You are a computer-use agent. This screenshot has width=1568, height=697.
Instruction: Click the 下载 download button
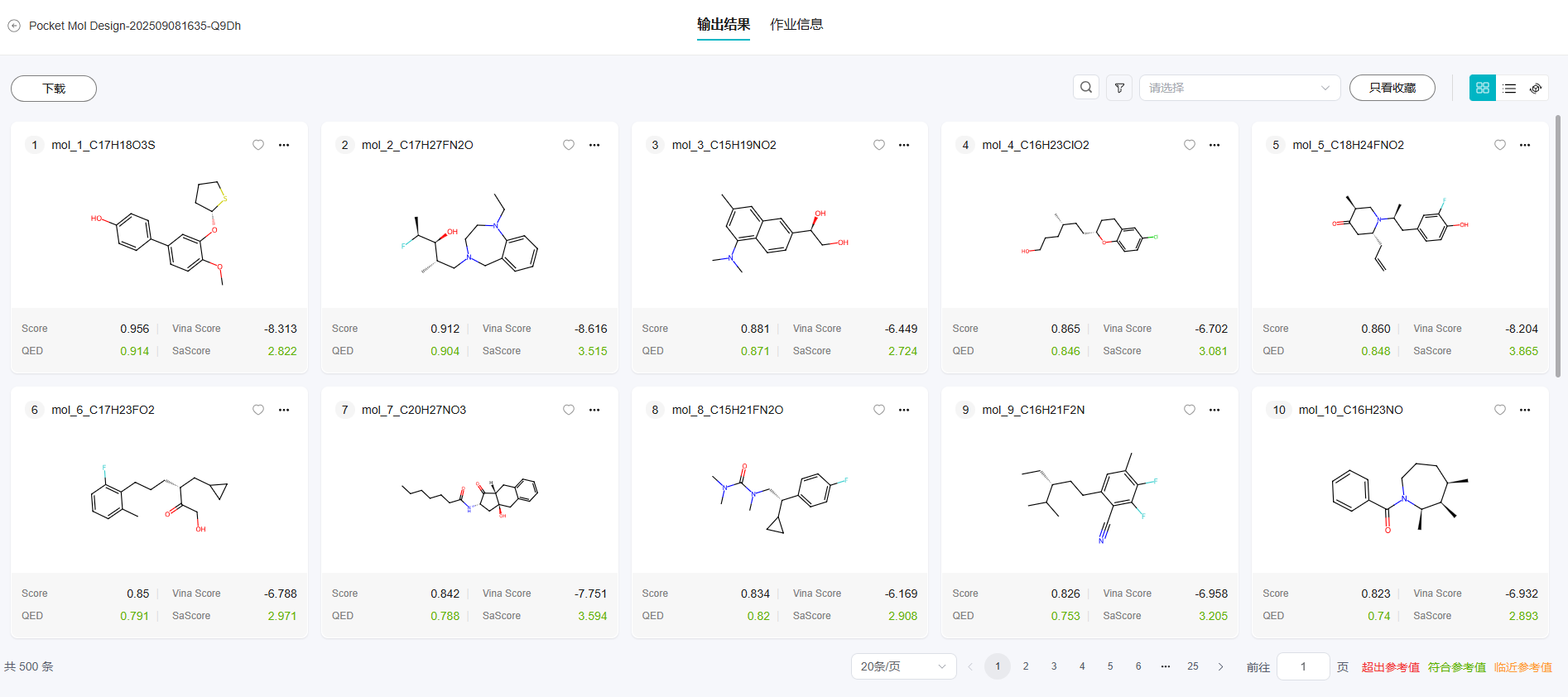tap(54, 89)
